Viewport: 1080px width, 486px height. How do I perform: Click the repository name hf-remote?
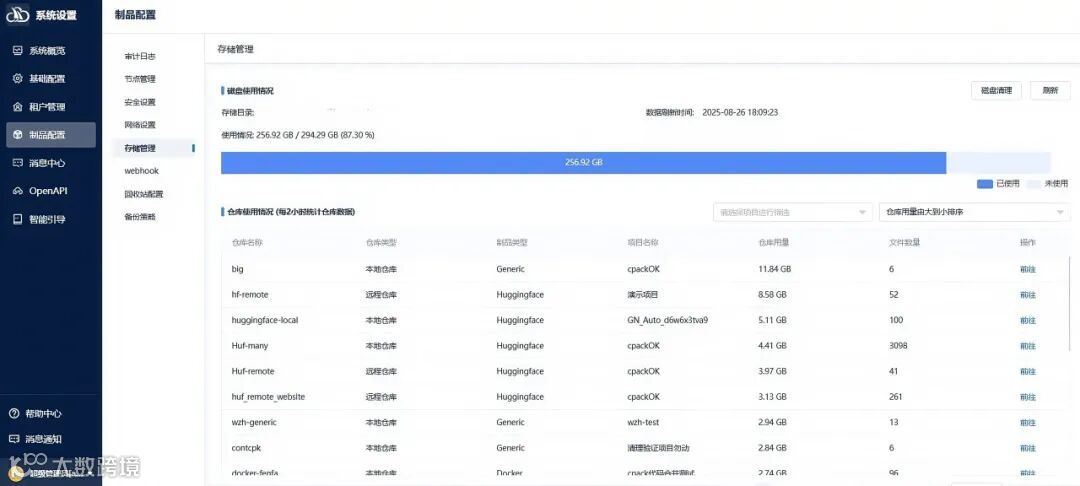point(250,295)
